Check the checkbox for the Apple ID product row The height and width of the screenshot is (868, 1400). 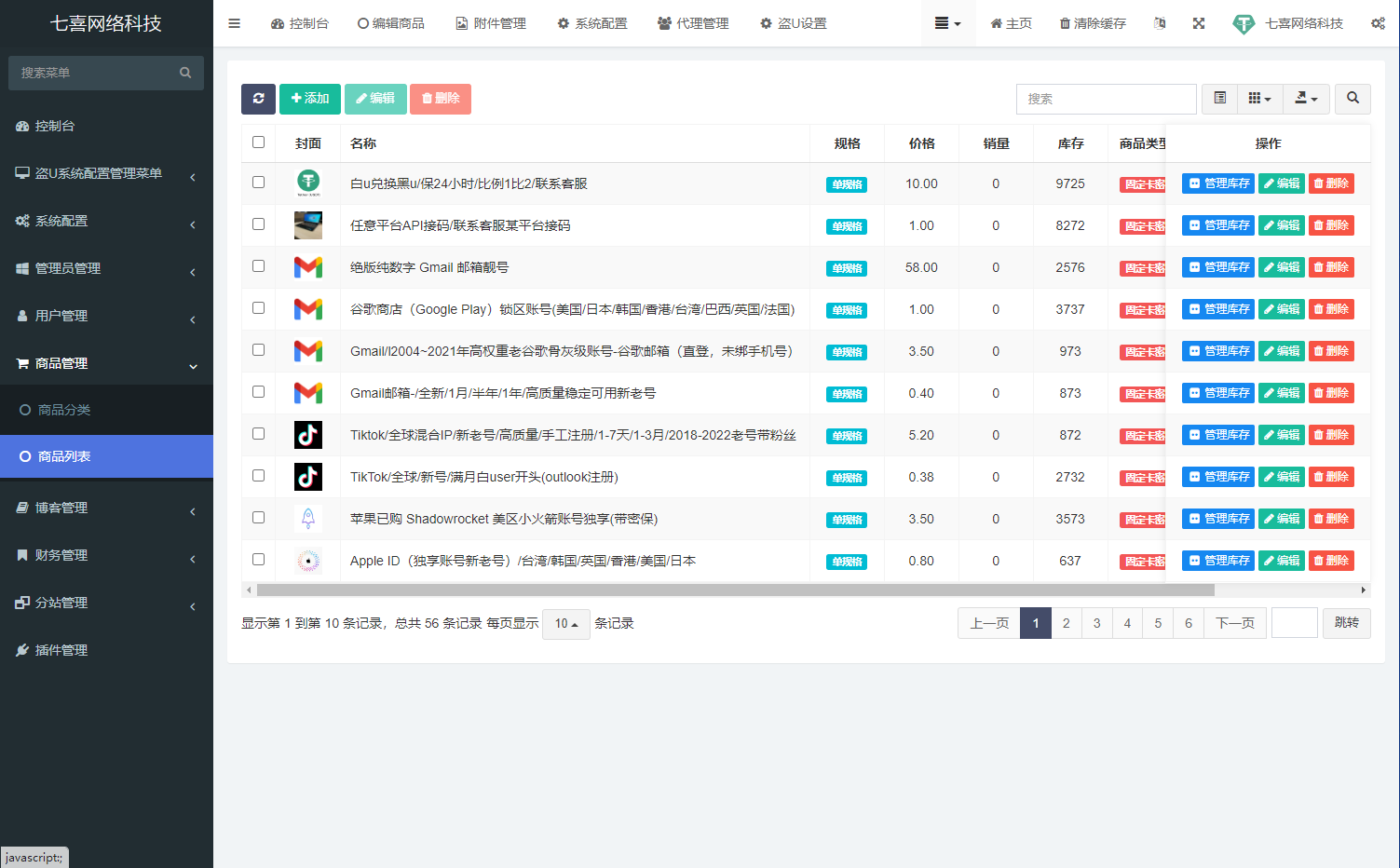point(258,560)
